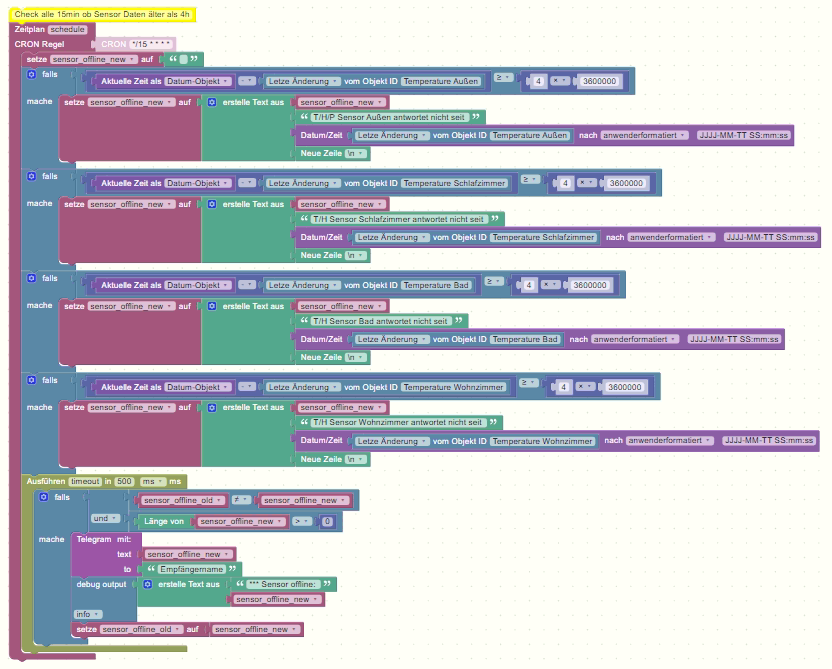Click the 'Länge von' block label
This screenshot has width=832, height=669.
(164, 522)
